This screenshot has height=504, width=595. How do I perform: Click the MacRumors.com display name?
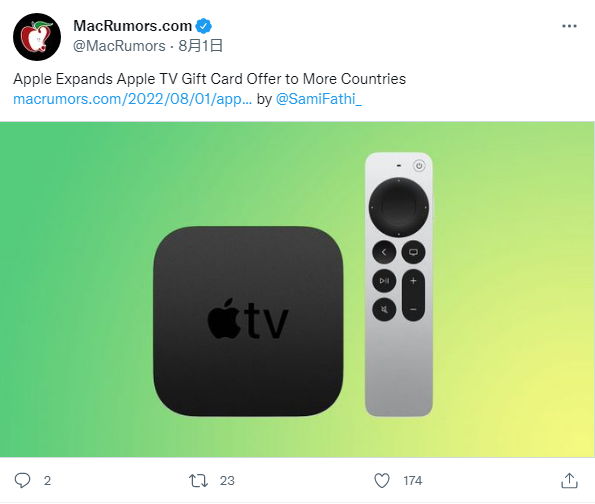click(x=132, y=26)
